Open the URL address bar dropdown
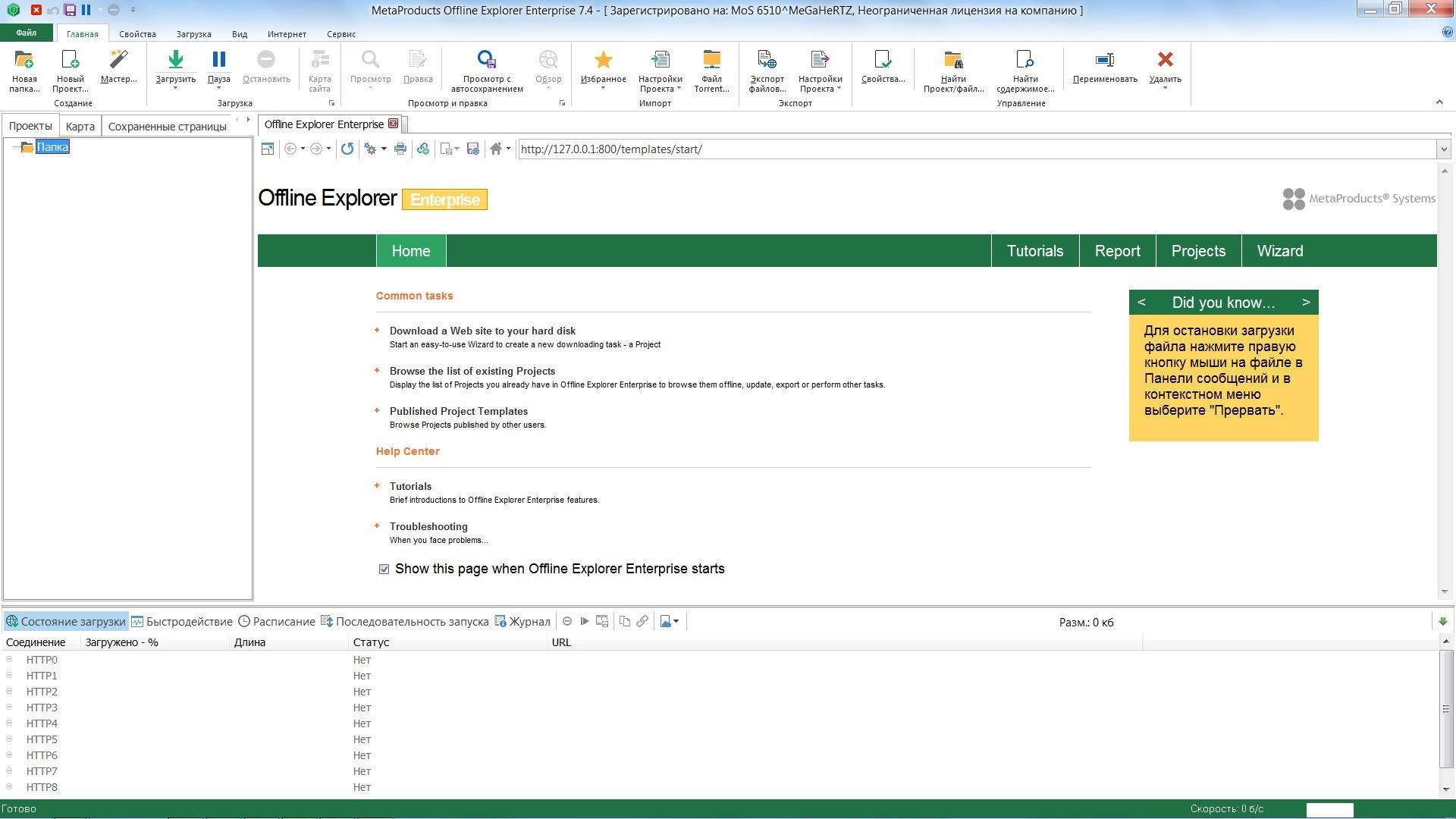The height and width of the screenshot is (819, 1456). click(1444, 149)
